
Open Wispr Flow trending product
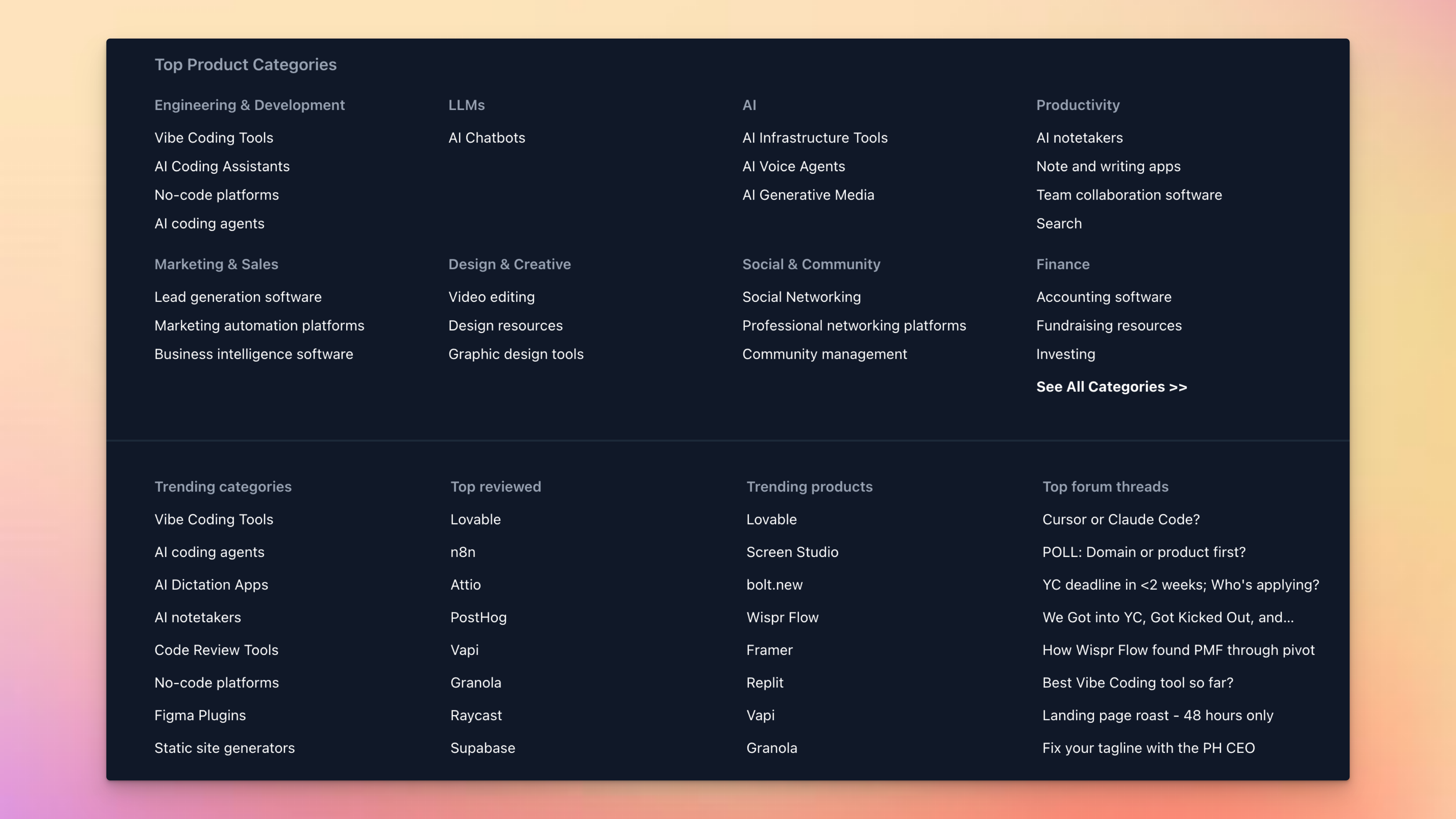coord(782,617)
